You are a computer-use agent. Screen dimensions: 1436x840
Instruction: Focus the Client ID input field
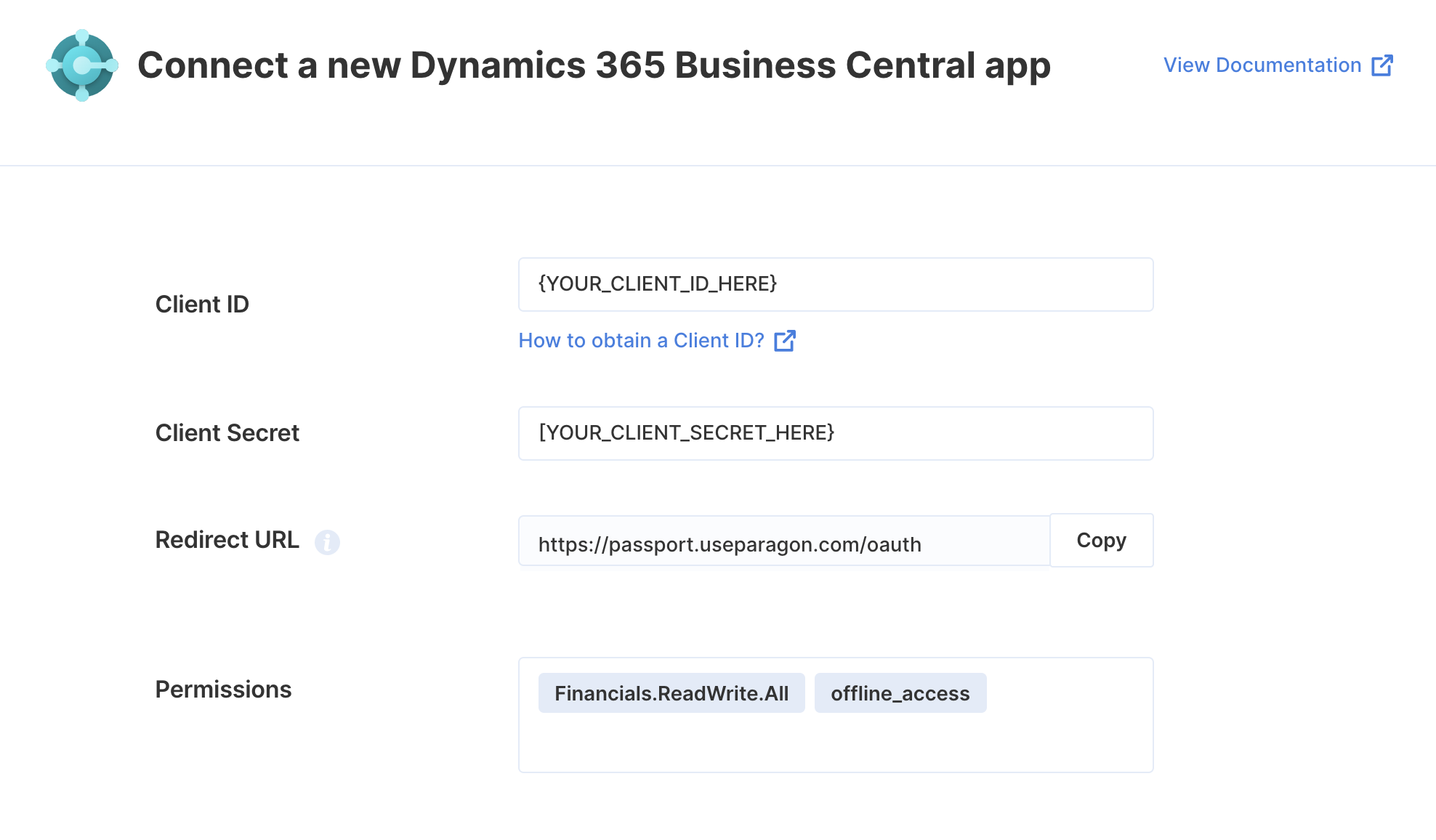(836, 284)
